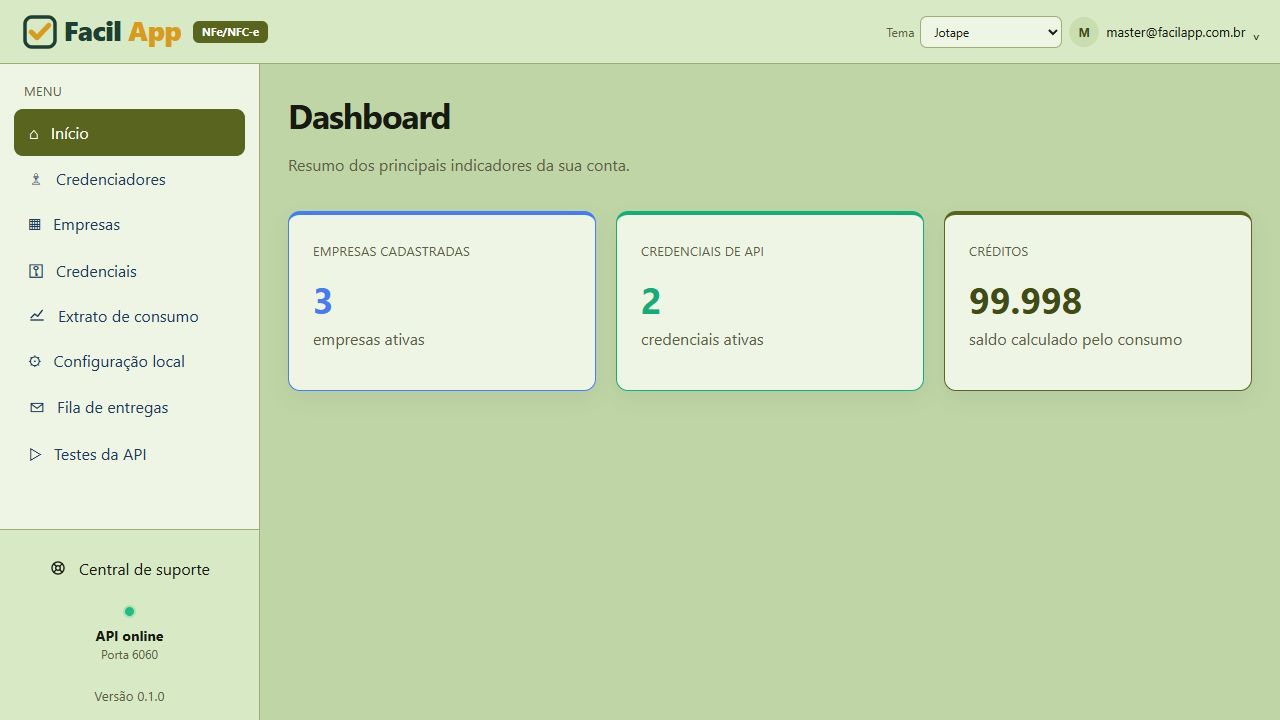Open Extrato de consumo page
The image size is (1280, 720).
tap(129, 316)
